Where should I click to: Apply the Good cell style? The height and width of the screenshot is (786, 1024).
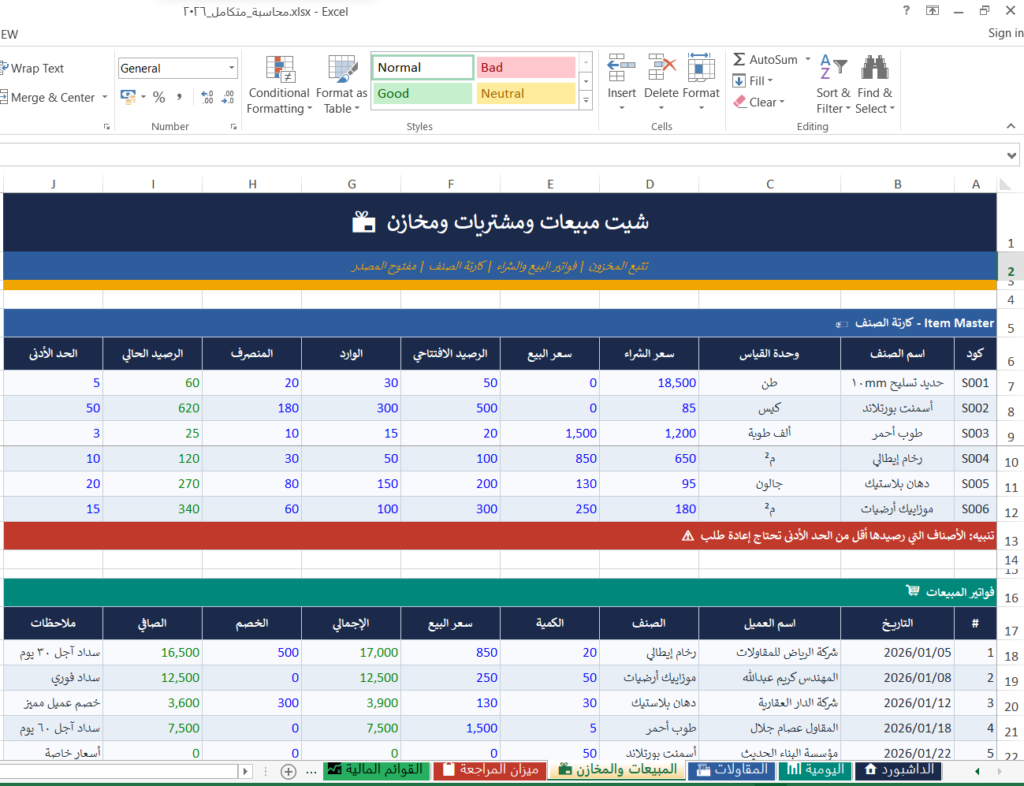click(423, 93)
